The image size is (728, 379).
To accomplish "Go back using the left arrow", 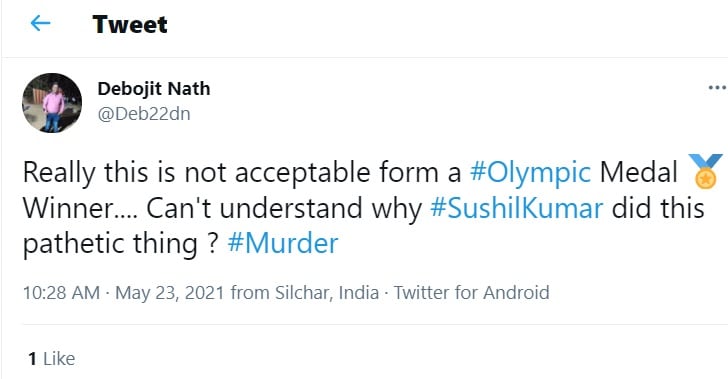I will pos(40,23).
